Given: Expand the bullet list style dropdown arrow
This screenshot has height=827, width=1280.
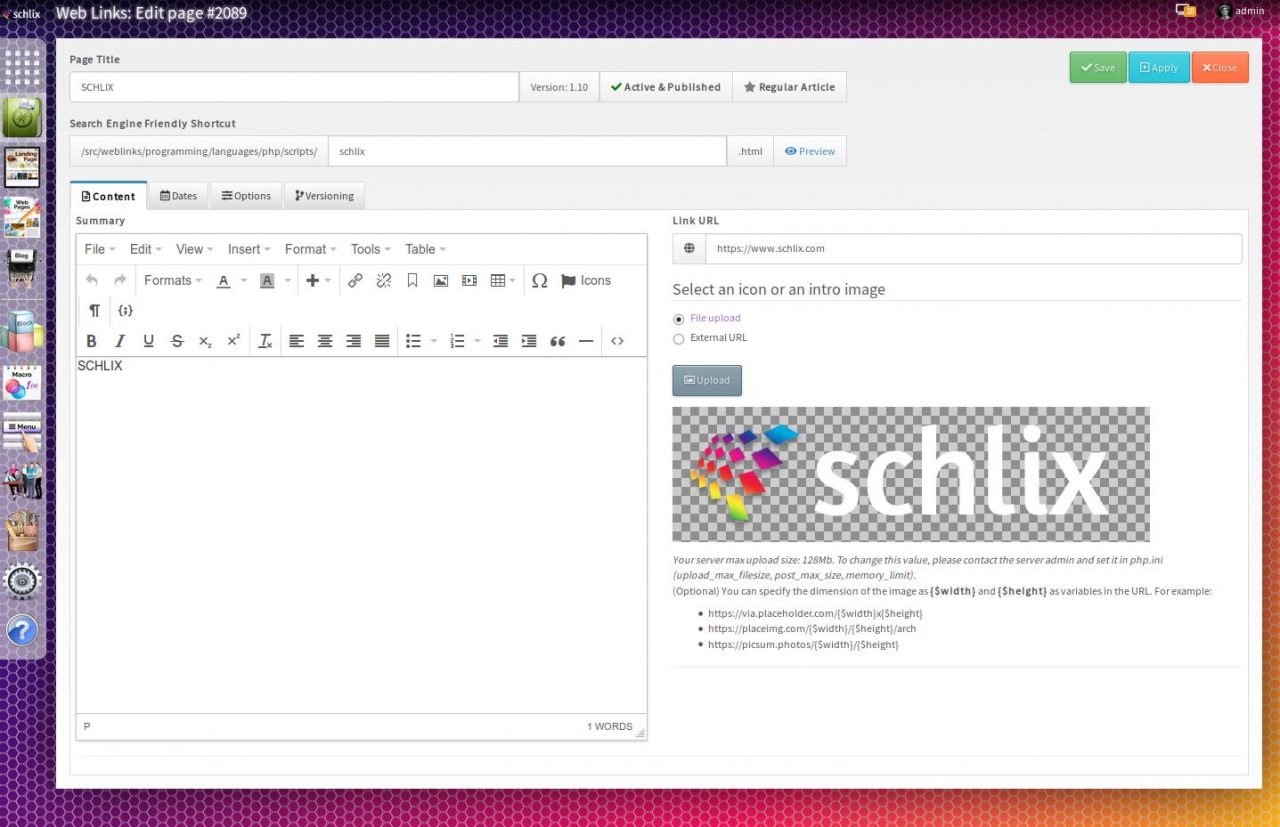Looking at the screenshot, I should pos(434,341).
